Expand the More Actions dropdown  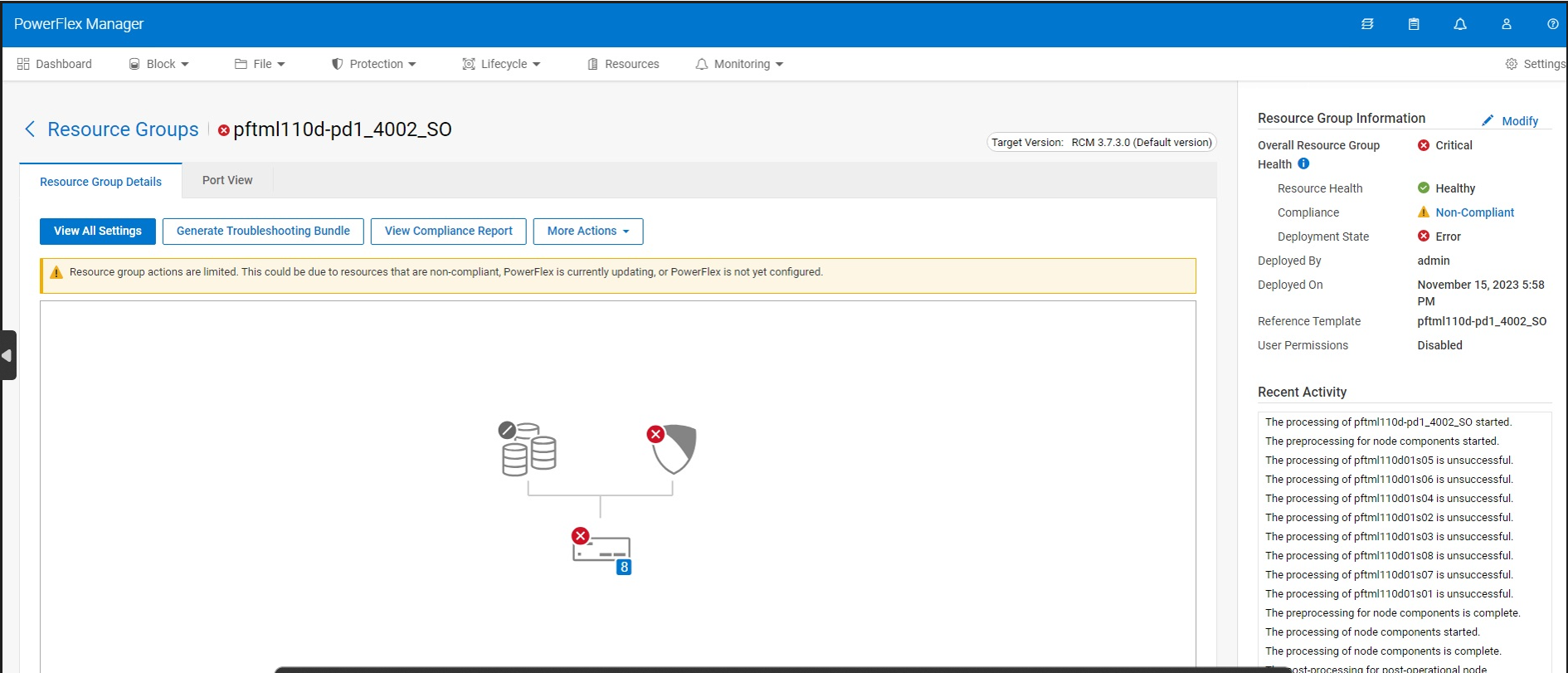(x=587, y=231)
